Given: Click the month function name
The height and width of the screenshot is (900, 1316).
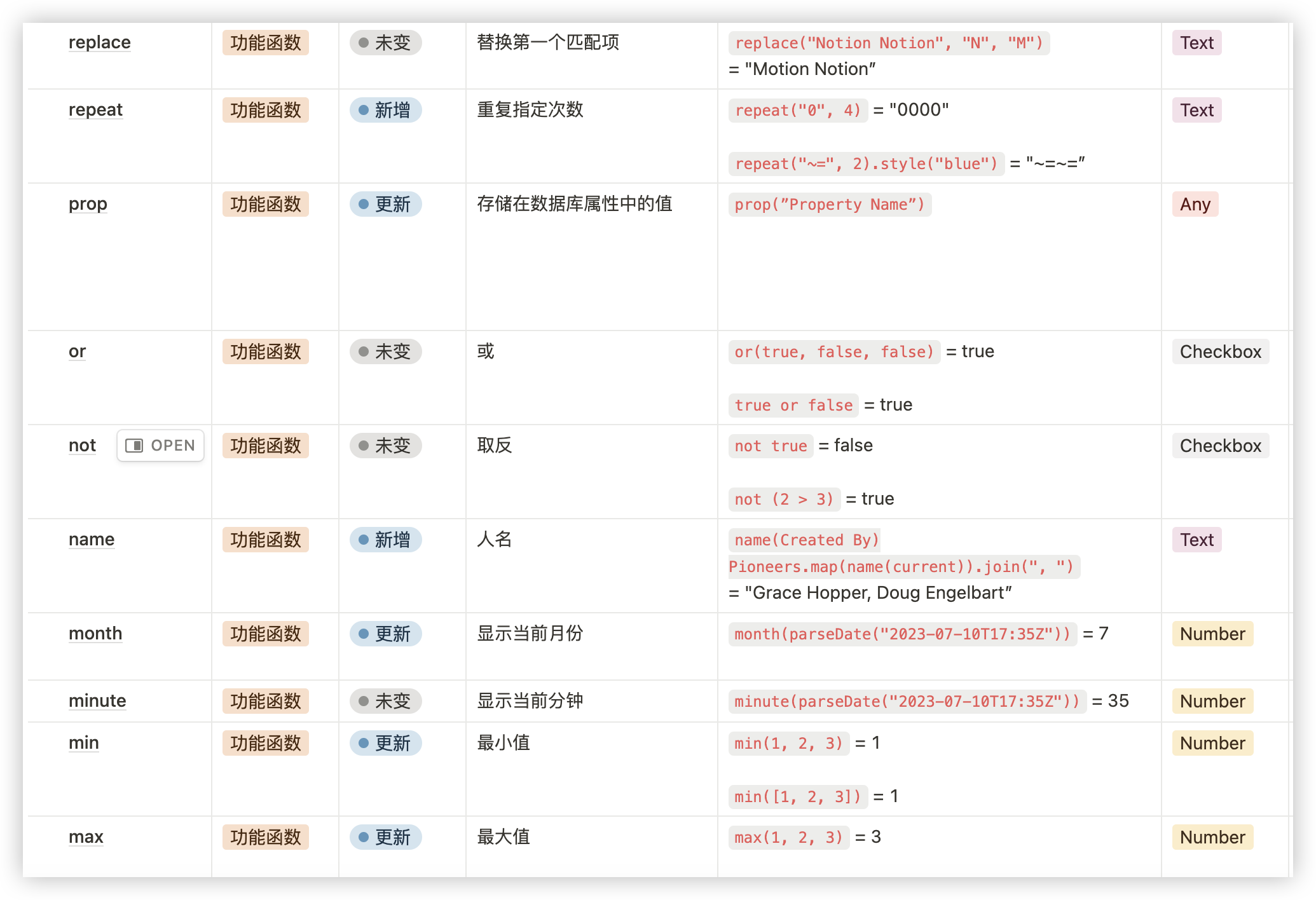Looking at the screenshot, I should point(95,634).
